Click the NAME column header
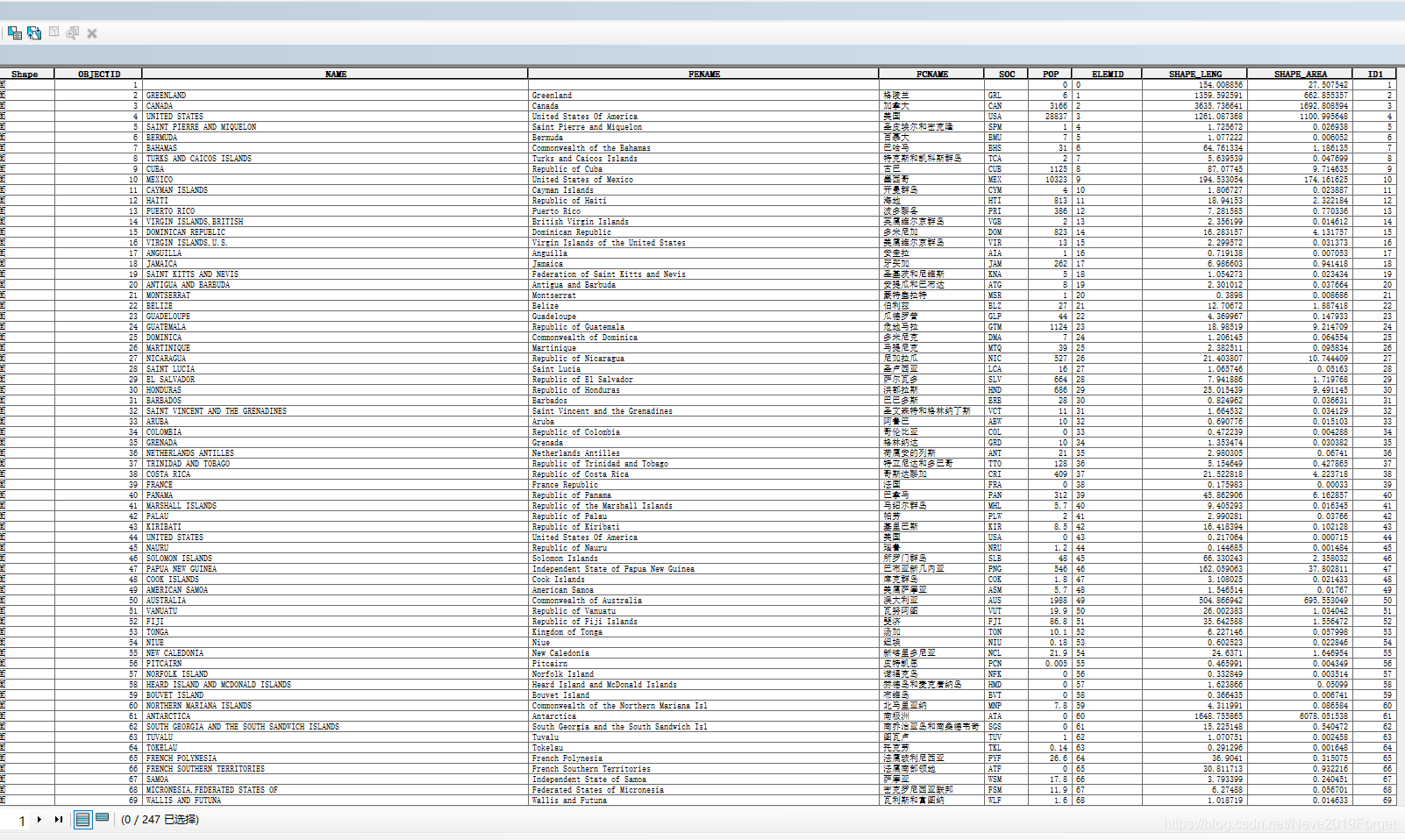Image resolution: width=1405 pixels, height=840 pixels. tap(336, 74)
